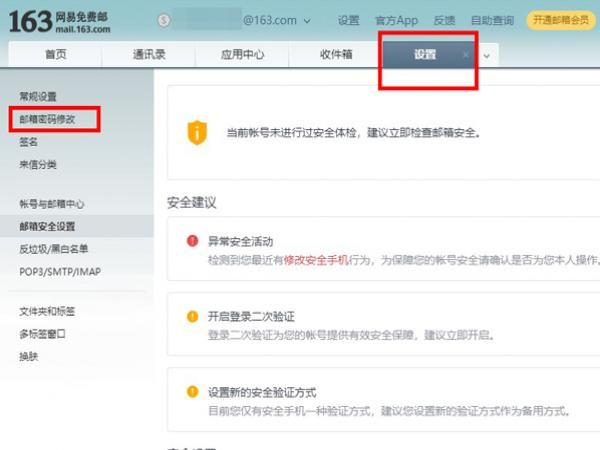Open 反垃圾/黑白名单 in the sidebar

(x=54, y=249)
